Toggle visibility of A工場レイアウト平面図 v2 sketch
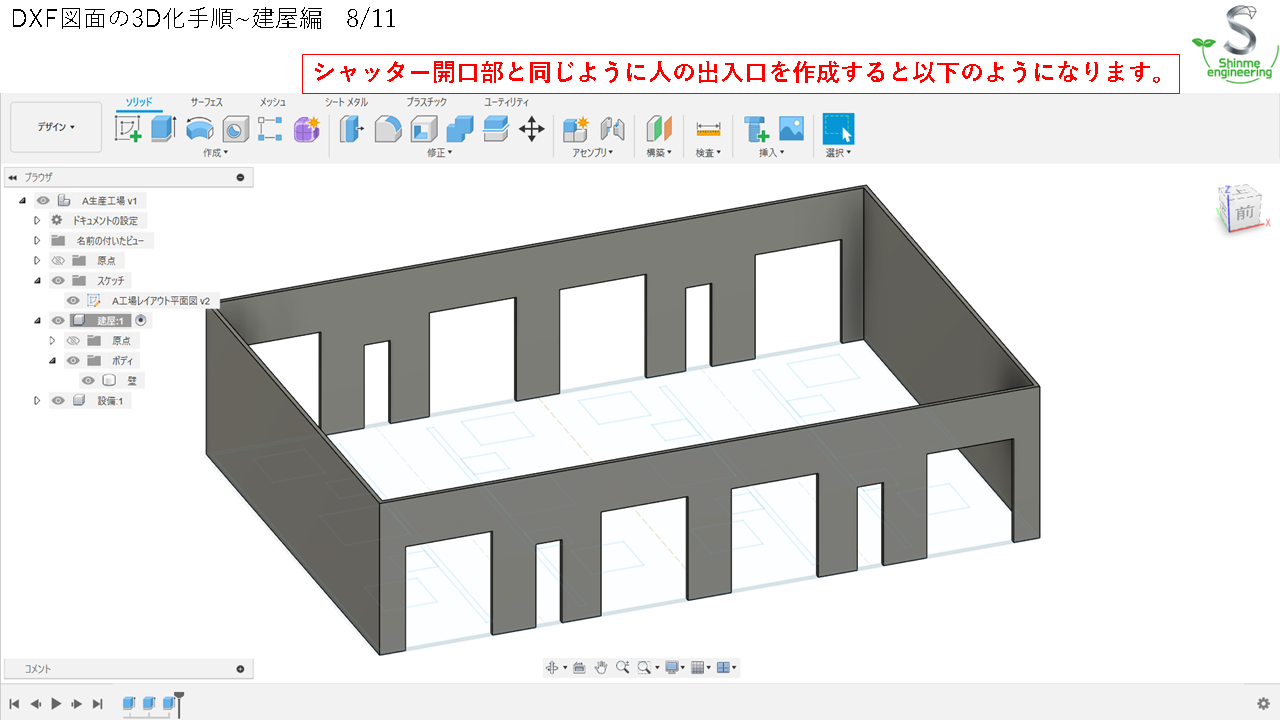This screenshot has height=720, width=1280. pos(73,300)
